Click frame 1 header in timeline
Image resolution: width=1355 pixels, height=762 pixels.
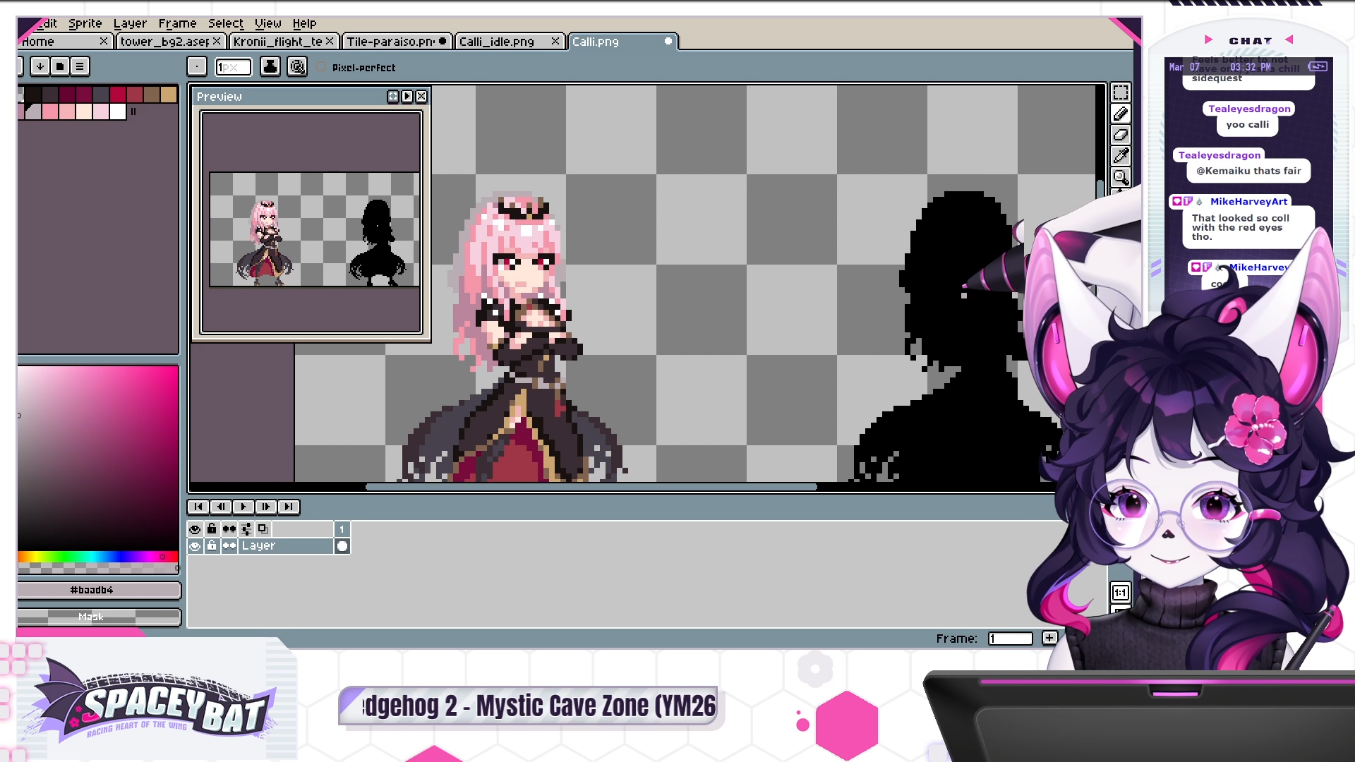point(342,529)
